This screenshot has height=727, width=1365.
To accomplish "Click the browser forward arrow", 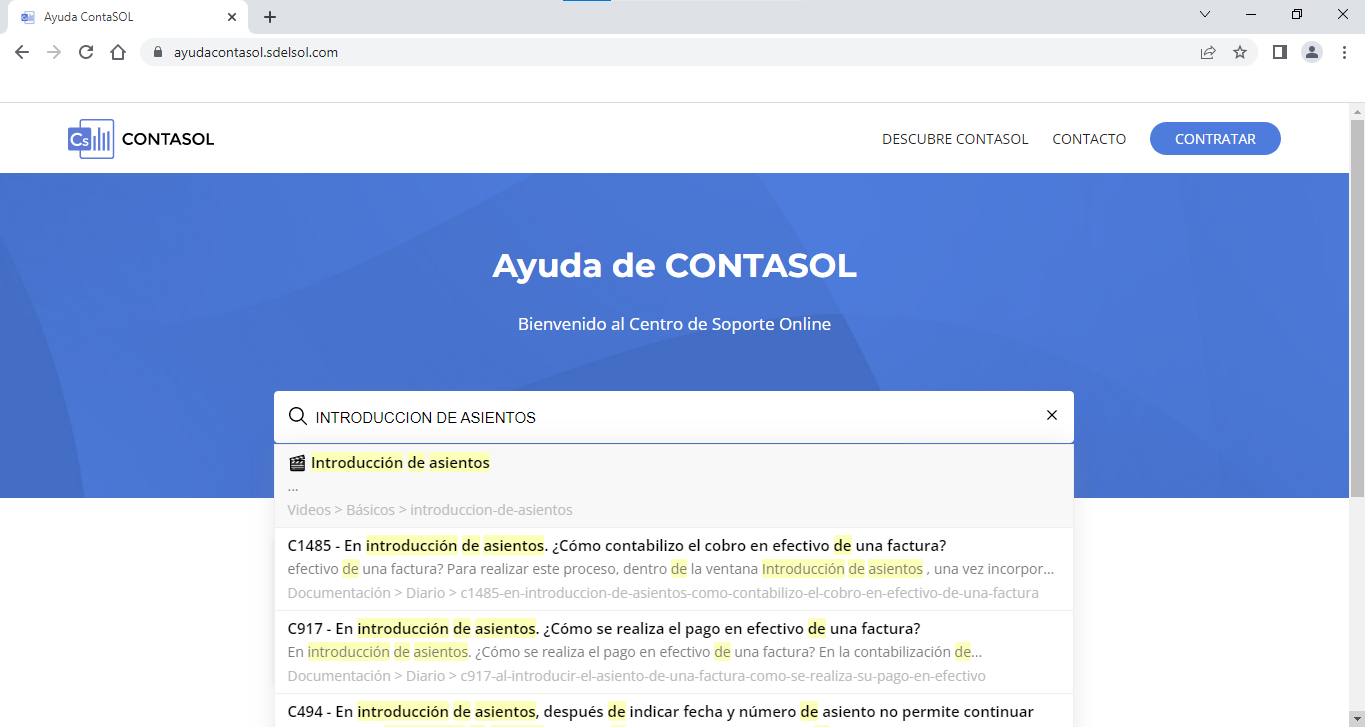I will (54, 52).
